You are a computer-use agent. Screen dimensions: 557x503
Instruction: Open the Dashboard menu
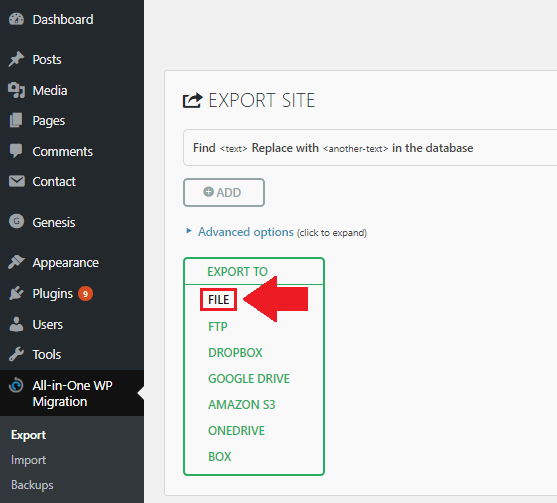tap(63, 20)
